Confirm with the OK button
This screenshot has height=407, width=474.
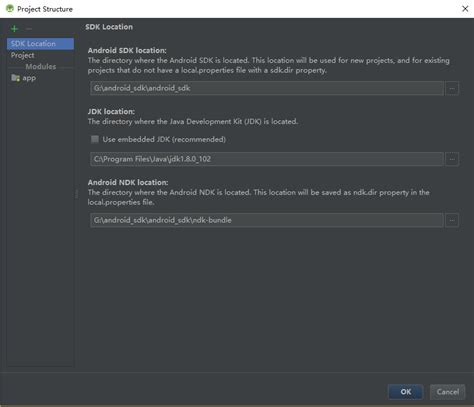pyautogui.click(x=406, y=392)
